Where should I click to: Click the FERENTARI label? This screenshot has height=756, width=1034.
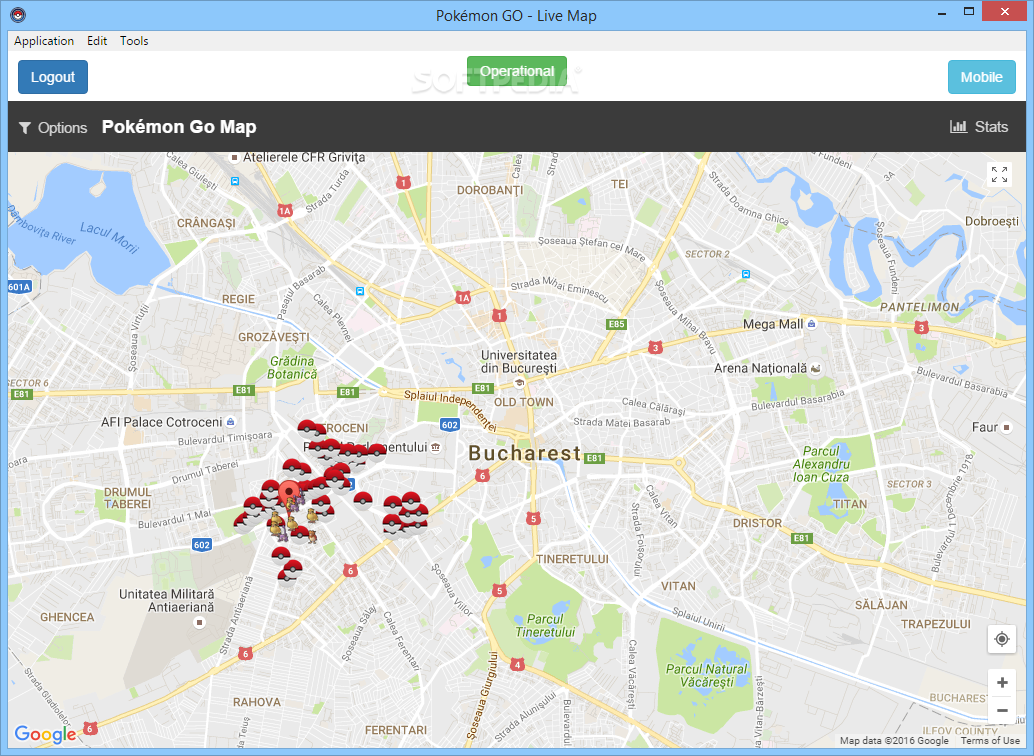click(396, 730)
